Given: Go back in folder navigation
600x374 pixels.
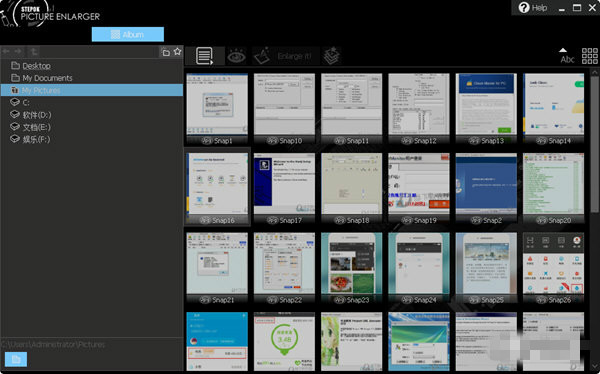Looking at the screenshot, I should click(6, 51).
